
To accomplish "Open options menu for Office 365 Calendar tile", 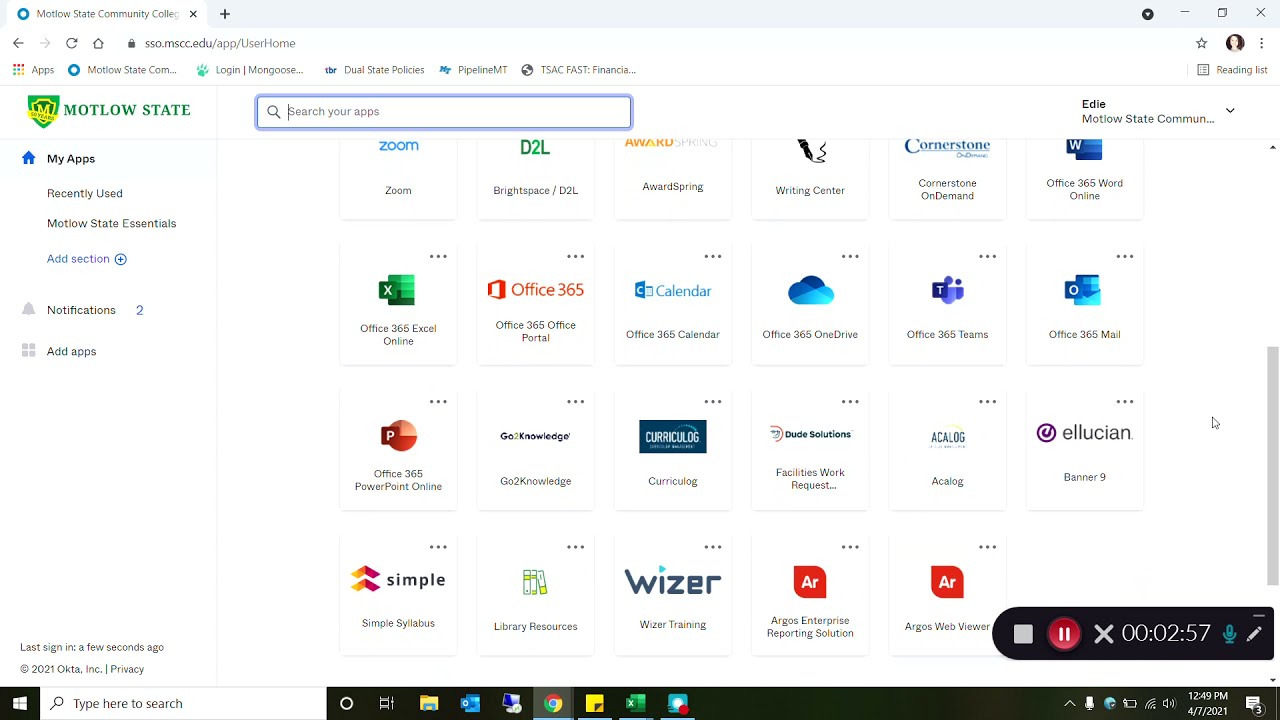I will pos(713,257).
